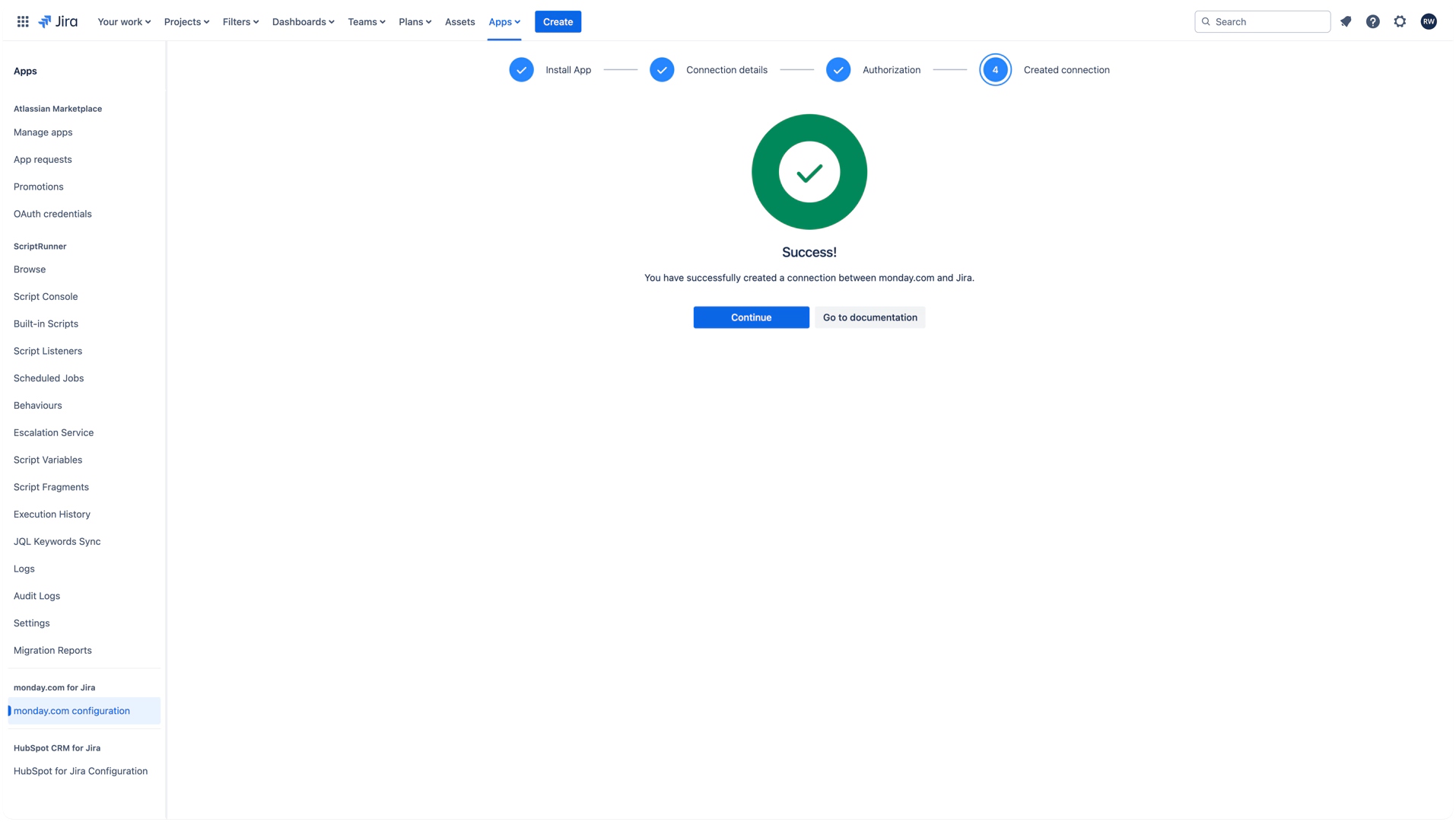1456x822 pixels.
Task: Expand the Projects dropdown
Action: coord(186,21)
